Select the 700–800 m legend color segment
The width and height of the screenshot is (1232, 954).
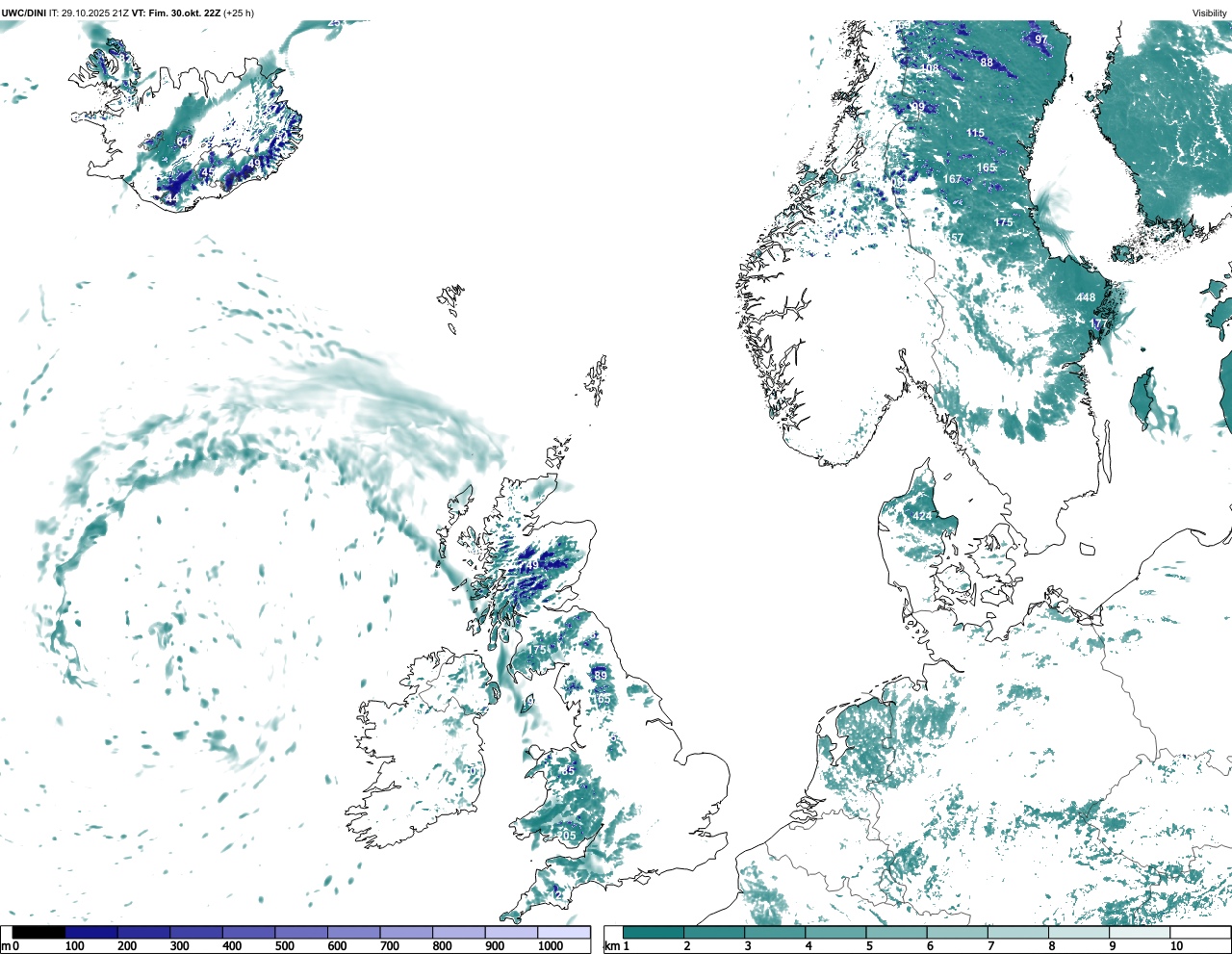(x=406, y=932)
